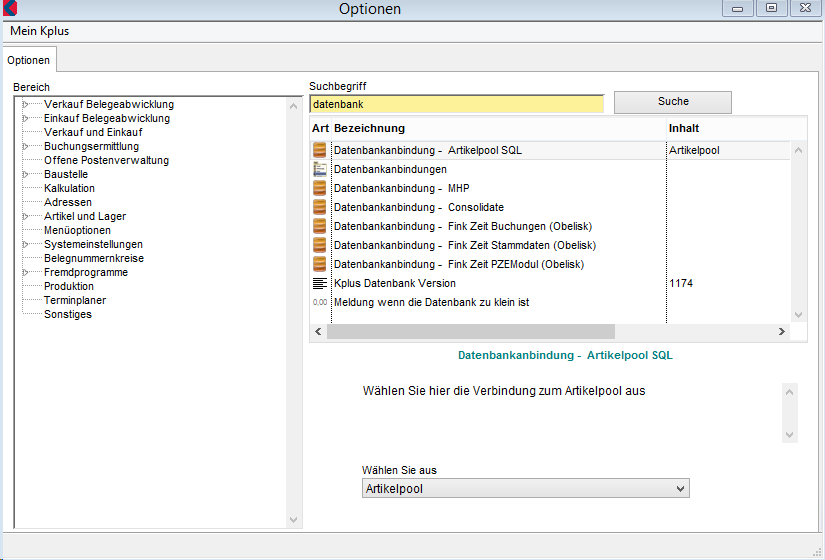Click the database icon for Fink Zeit Stammdaten
The image size is (825, 560).
coord(319,245)
